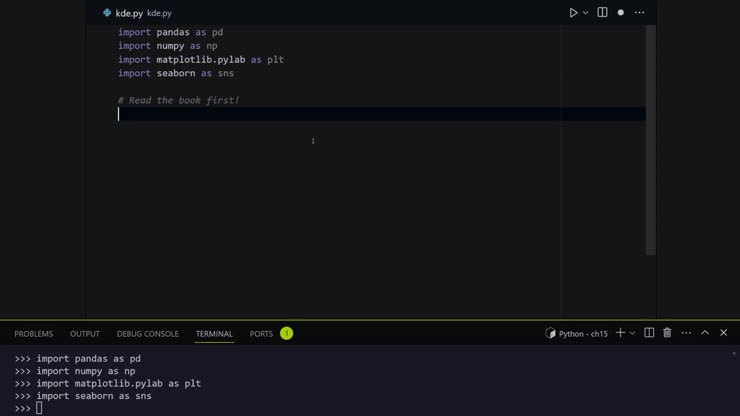
Task: Open editor More Actions ellipsis menu
Action: (640, 13)
